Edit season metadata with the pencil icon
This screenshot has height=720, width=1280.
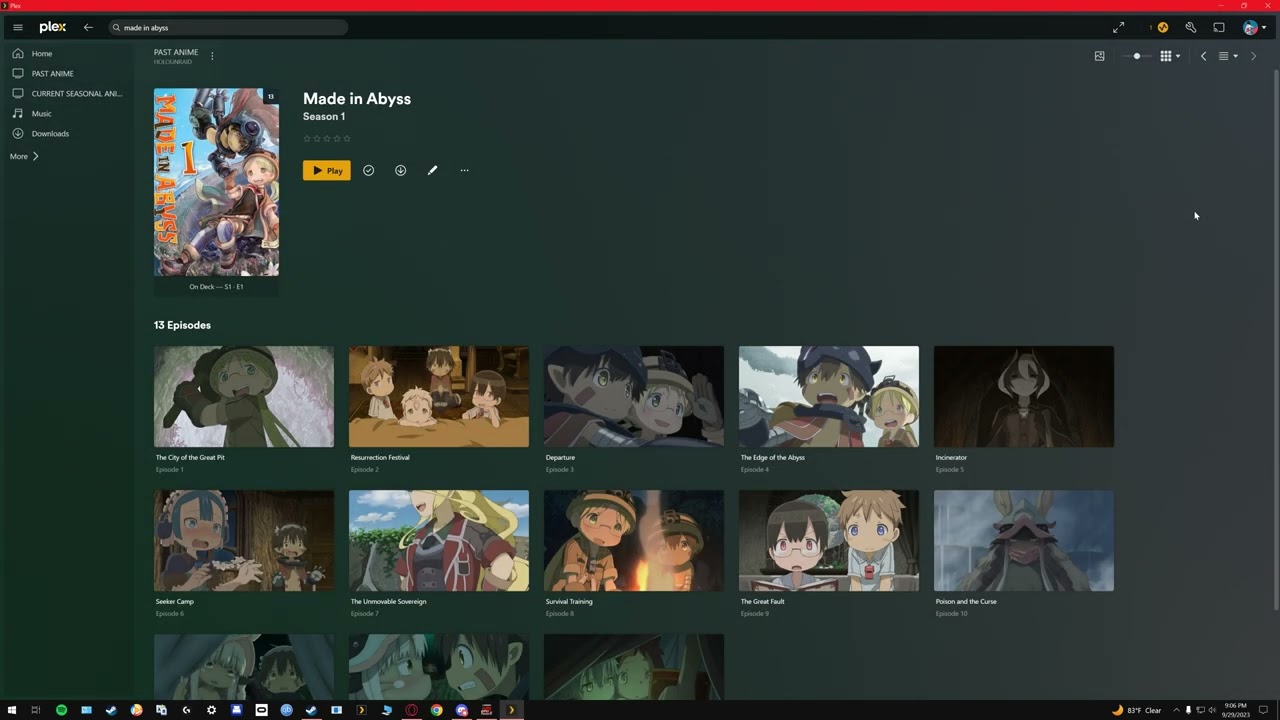point(432,170)
